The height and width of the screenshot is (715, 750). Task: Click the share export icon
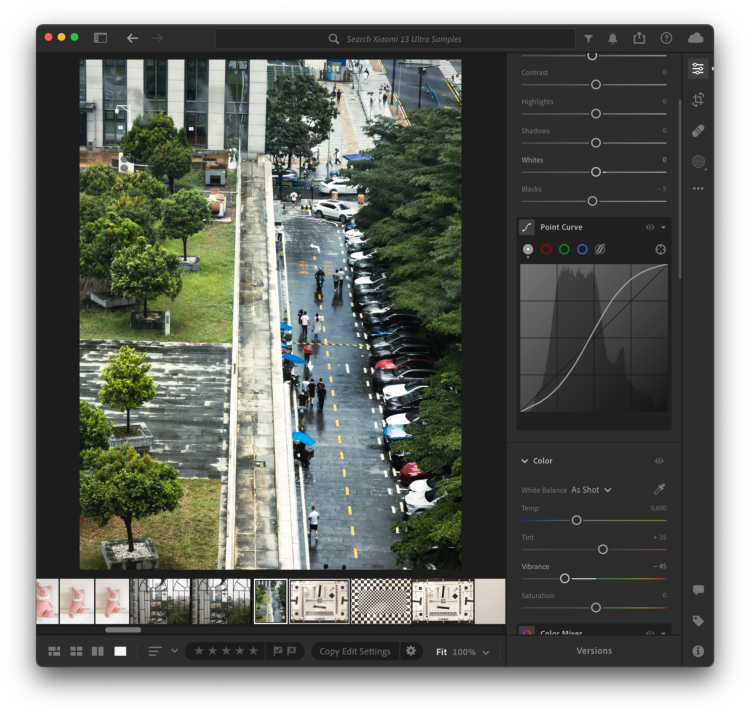tap(640, 38)
